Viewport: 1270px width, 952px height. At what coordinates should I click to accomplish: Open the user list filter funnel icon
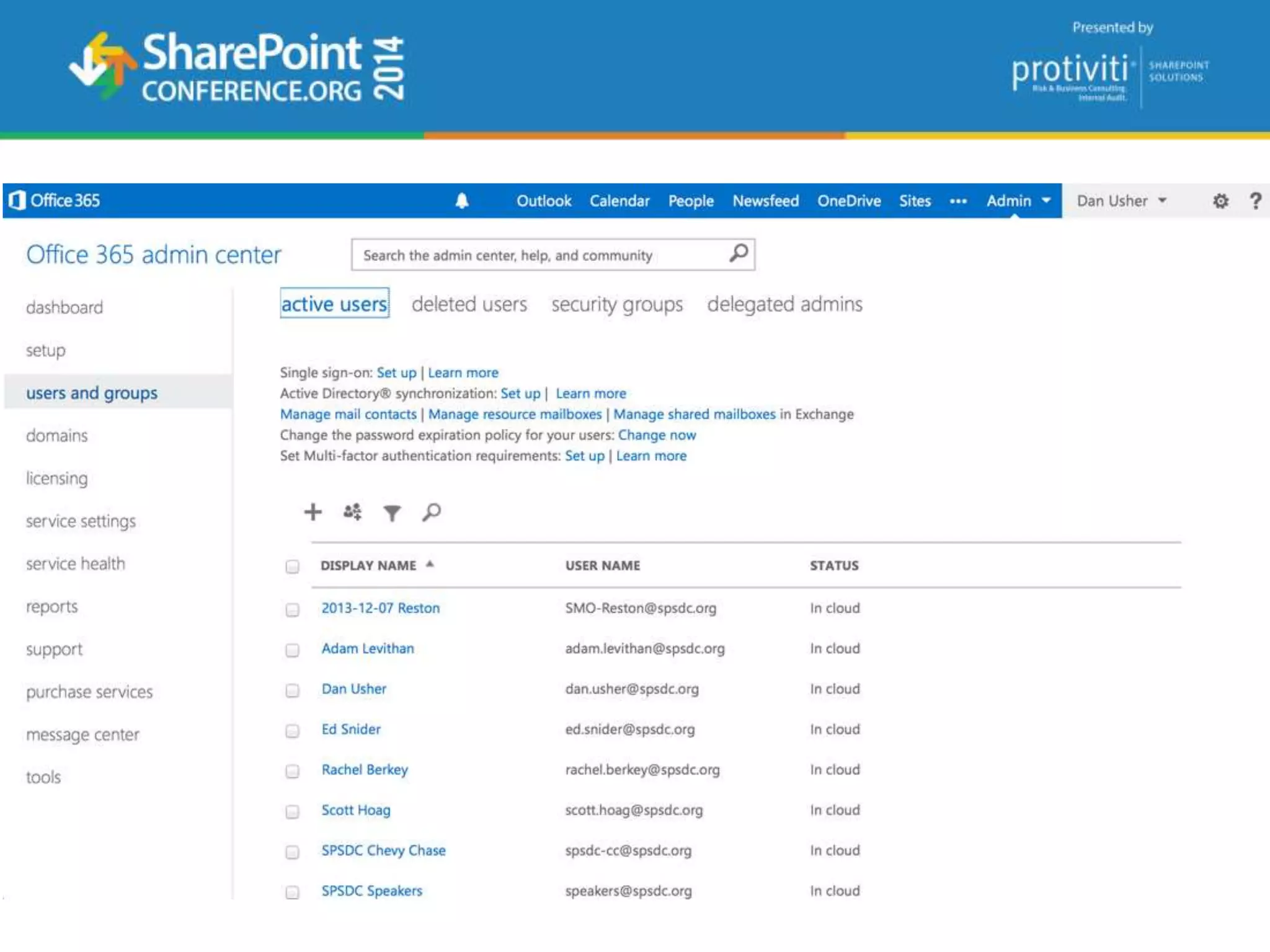tap(392, 513)
